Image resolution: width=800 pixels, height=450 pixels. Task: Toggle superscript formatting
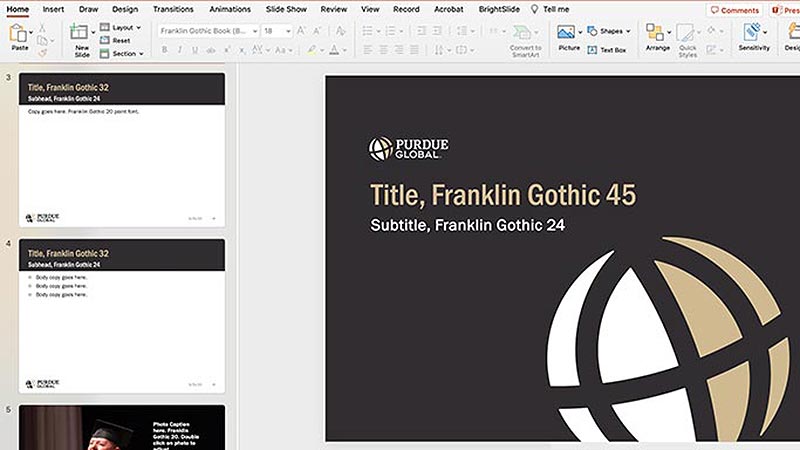(227, 50)
